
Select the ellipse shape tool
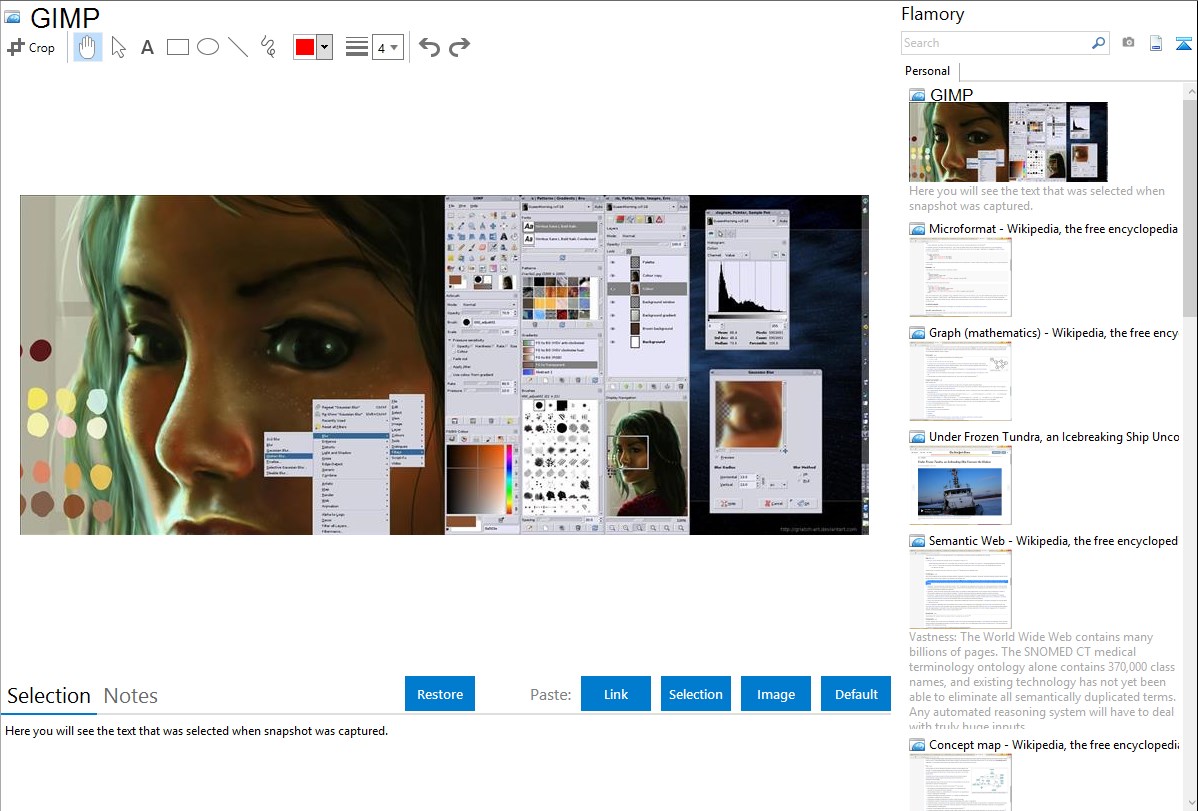pyautogui.click(x=208, y=47)
